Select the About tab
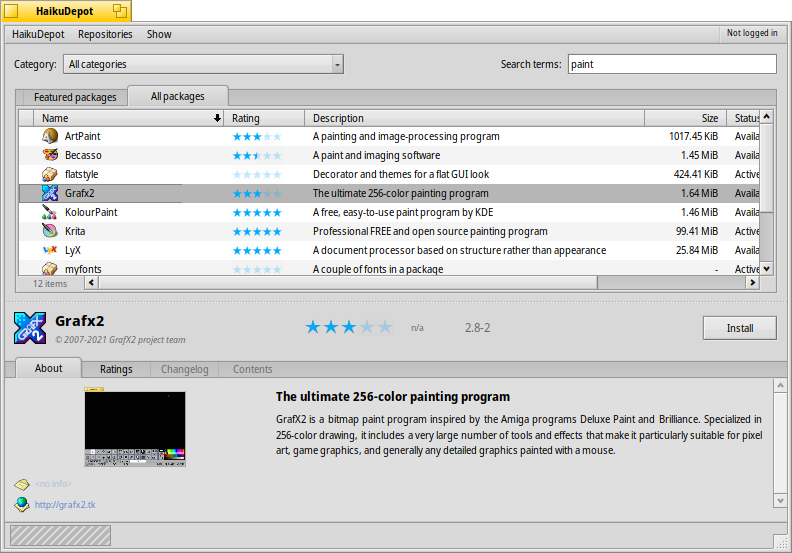This screenshot has height=553, width=792. pos(48,368)
